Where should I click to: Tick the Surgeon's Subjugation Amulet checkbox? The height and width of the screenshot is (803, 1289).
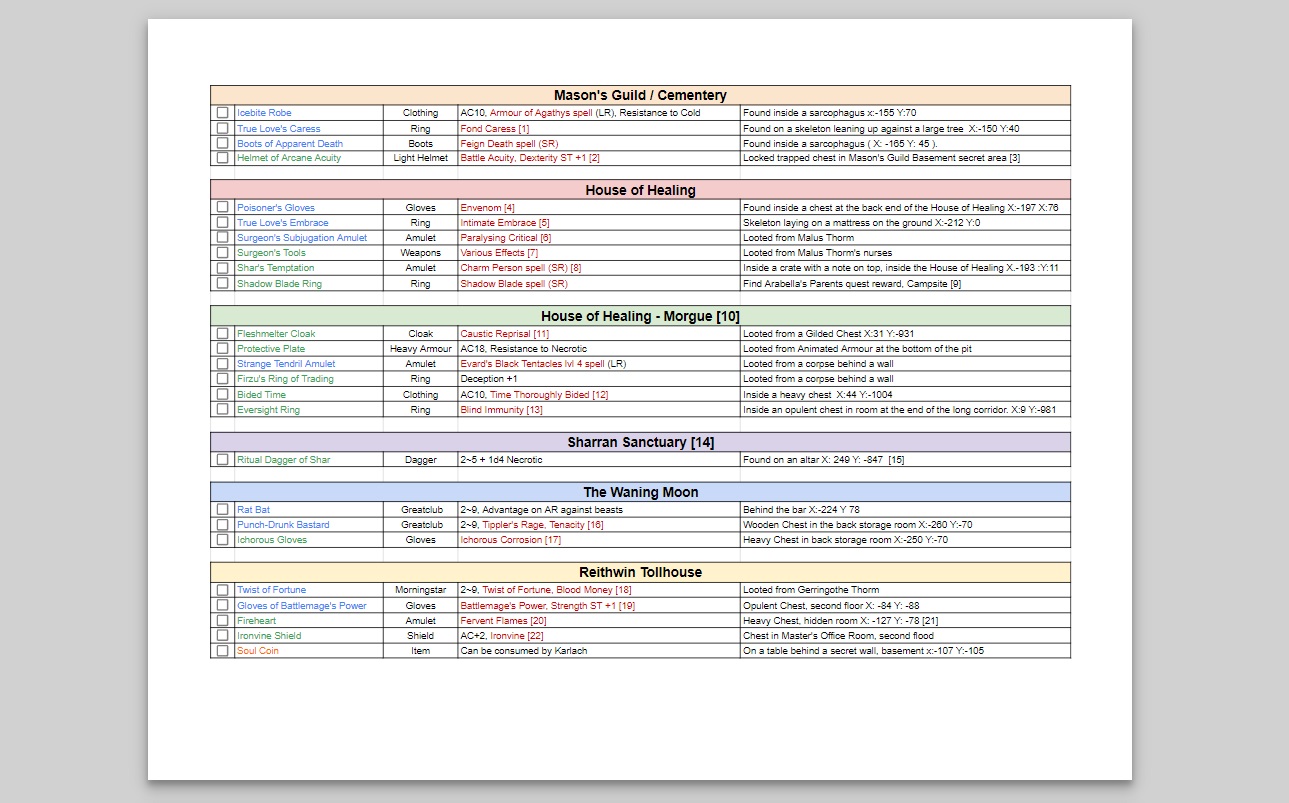[222, 238]
